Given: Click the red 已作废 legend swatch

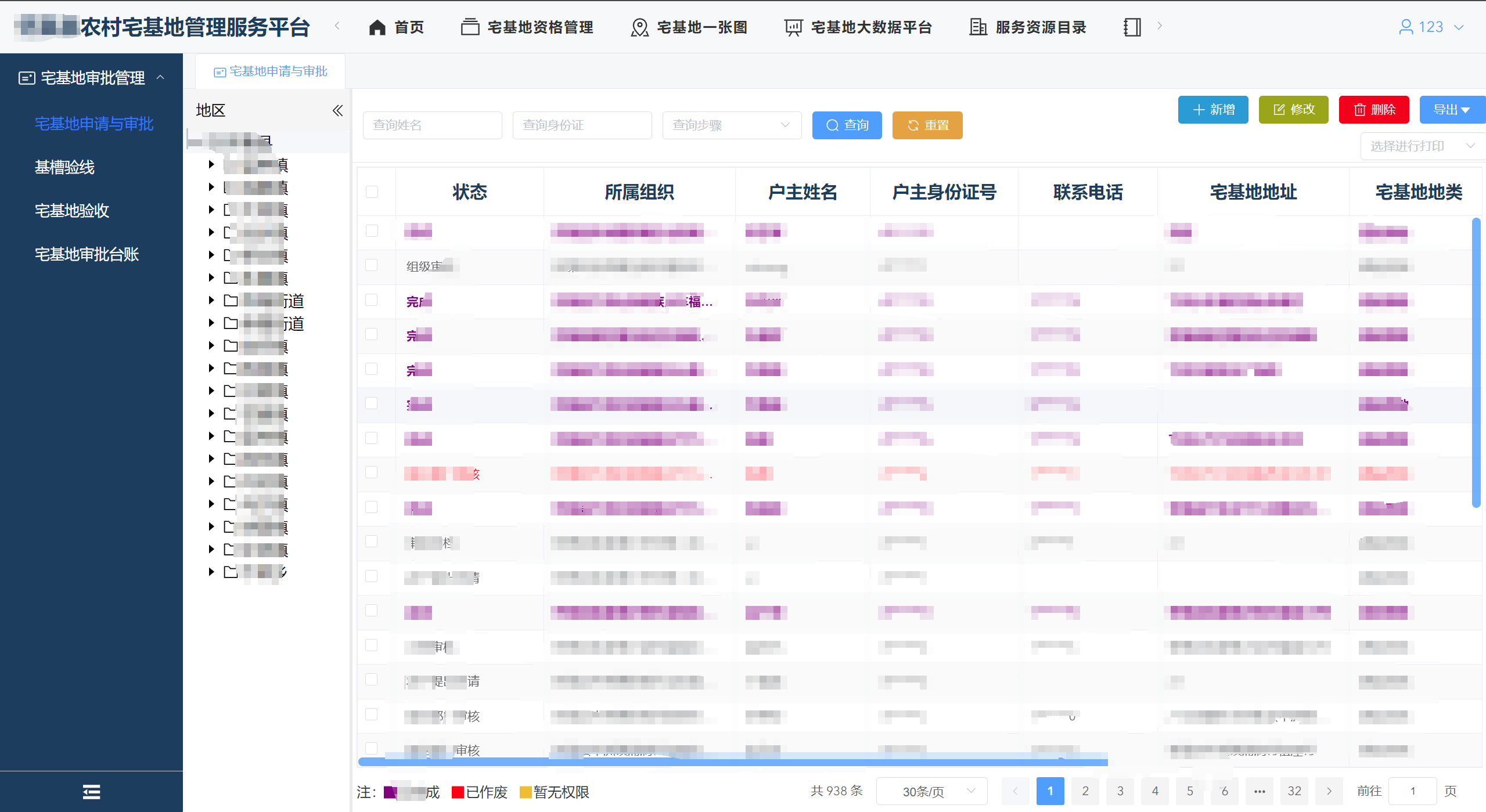Looking at the screenshot, I should pyautogui.click(x=458, y=792).
